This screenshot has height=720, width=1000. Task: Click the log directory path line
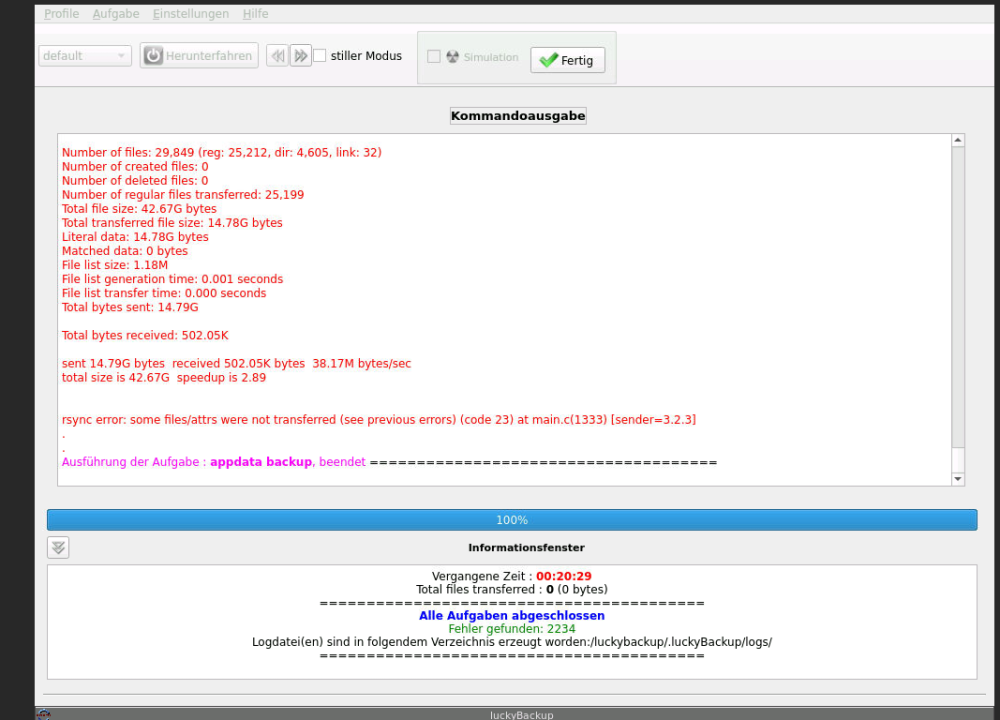pos(511,642)
